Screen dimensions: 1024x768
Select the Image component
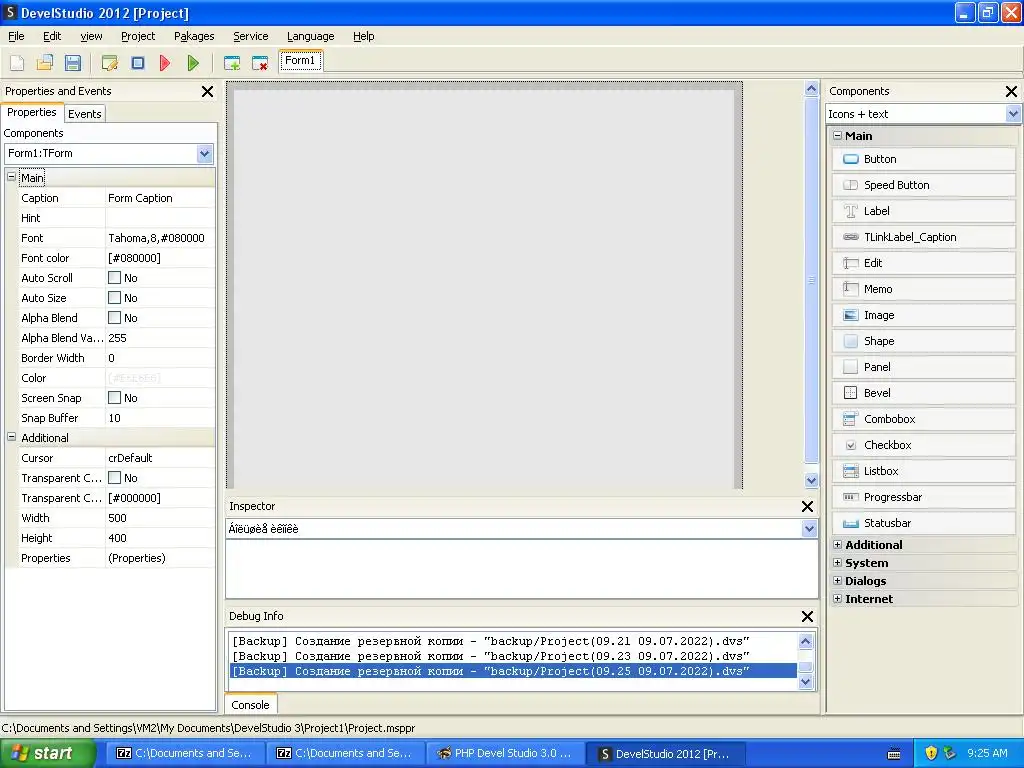[x=923, y=315]
